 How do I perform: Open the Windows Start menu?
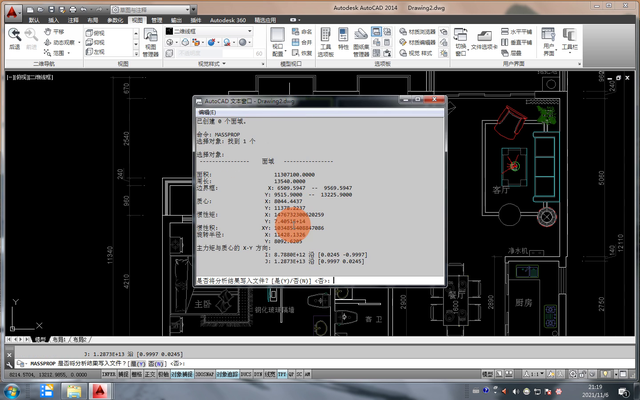12,392
